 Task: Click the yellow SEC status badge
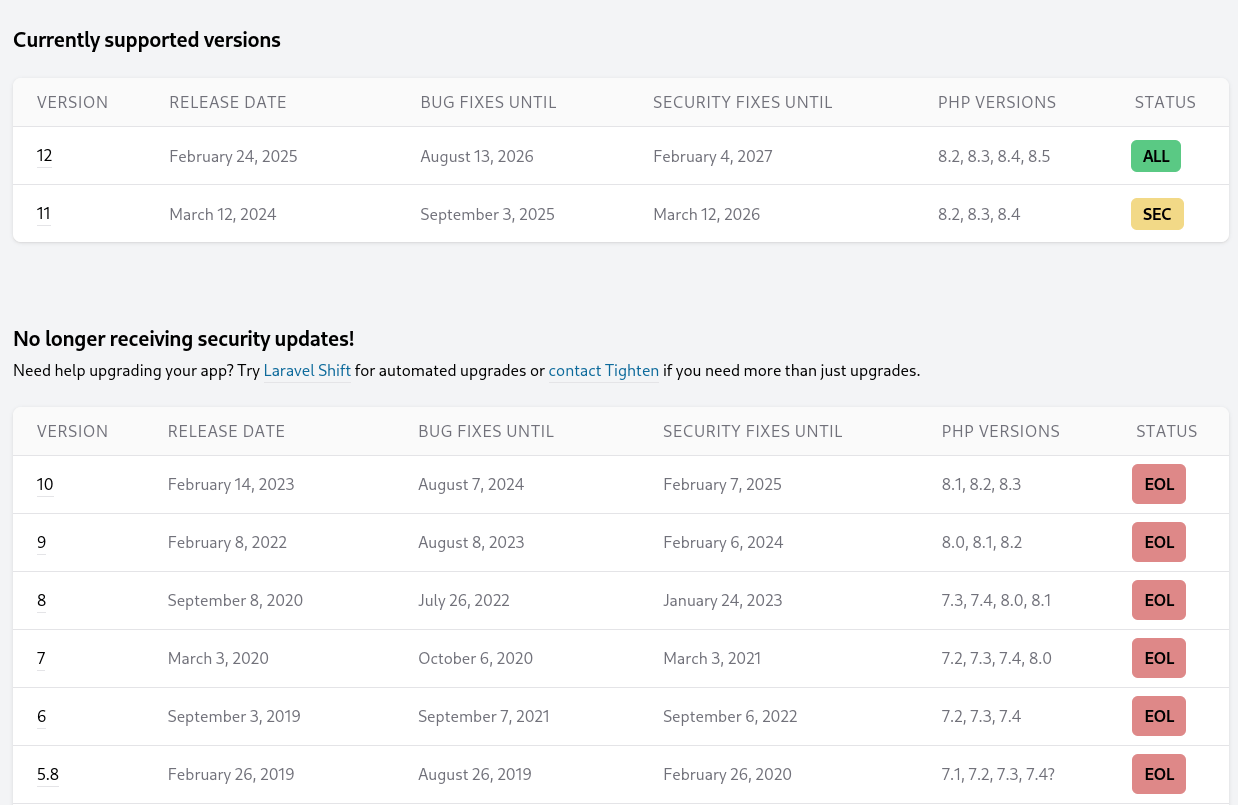coord(1157,214)
